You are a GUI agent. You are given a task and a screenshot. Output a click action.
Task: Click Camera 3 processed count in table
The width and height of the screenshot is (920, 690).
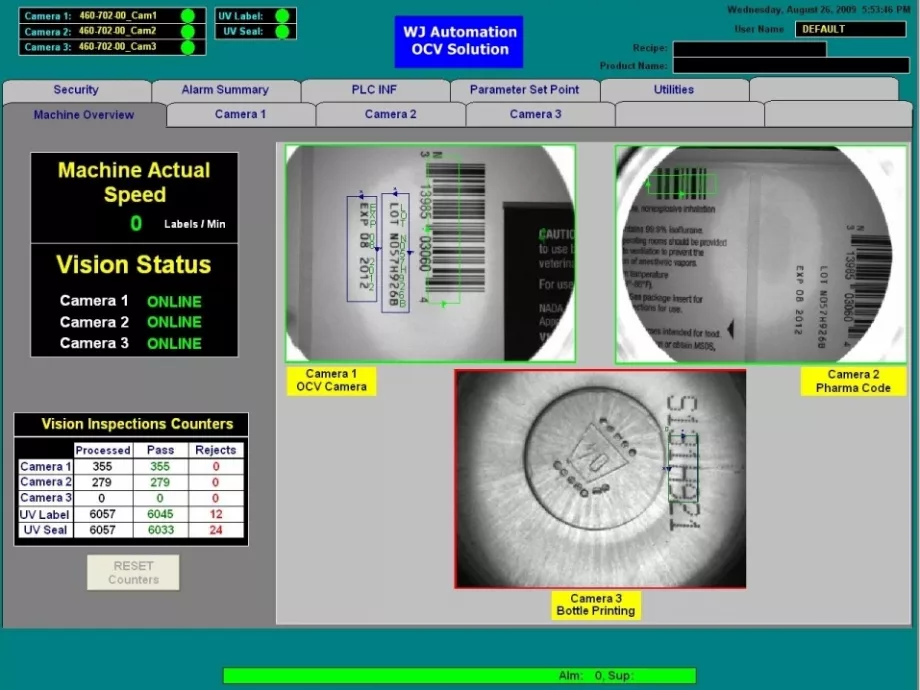102,498
